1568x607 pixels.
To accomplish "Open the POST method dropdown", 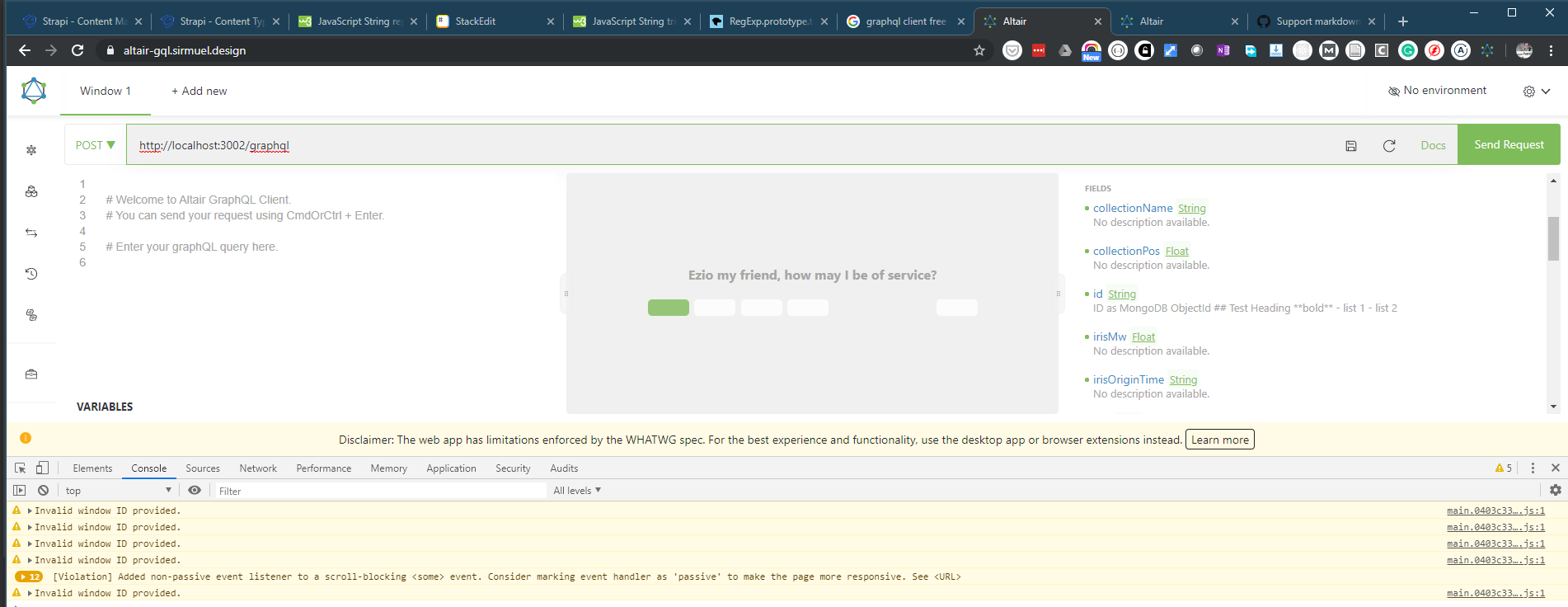I will click(96, 145).
